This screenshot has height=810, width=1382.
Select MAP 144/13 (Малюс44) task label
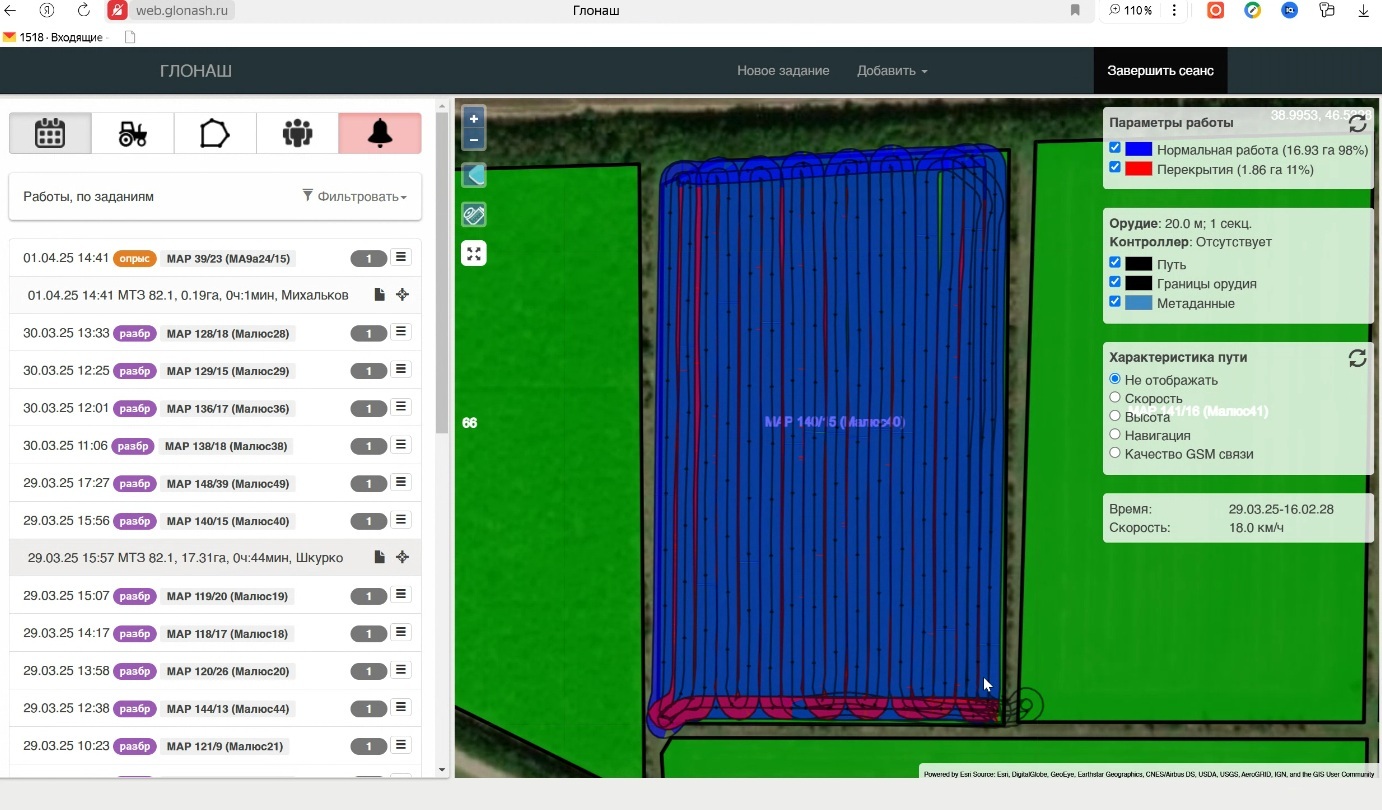(228, 709)
